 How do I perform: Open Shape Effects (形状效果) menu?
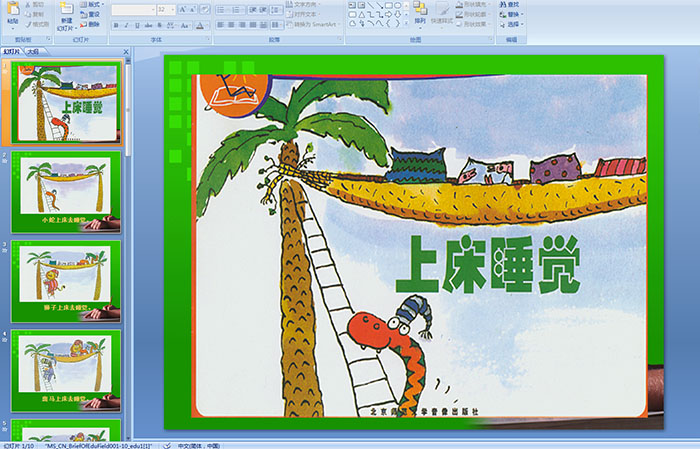(473, 24)
